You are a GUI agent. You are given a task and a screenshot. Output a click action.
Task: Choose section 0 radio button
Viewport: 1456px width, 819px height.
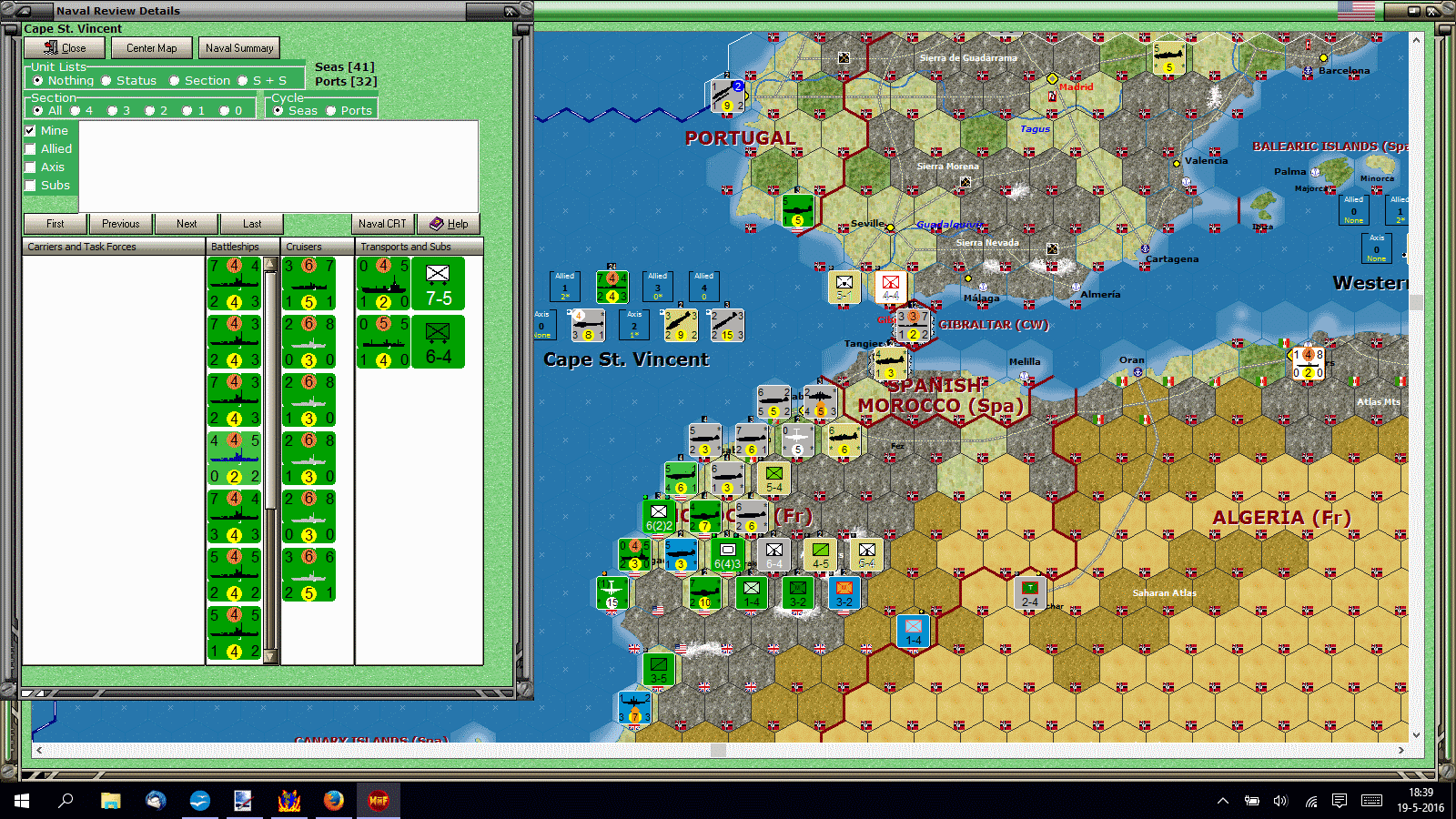[225, 111]
